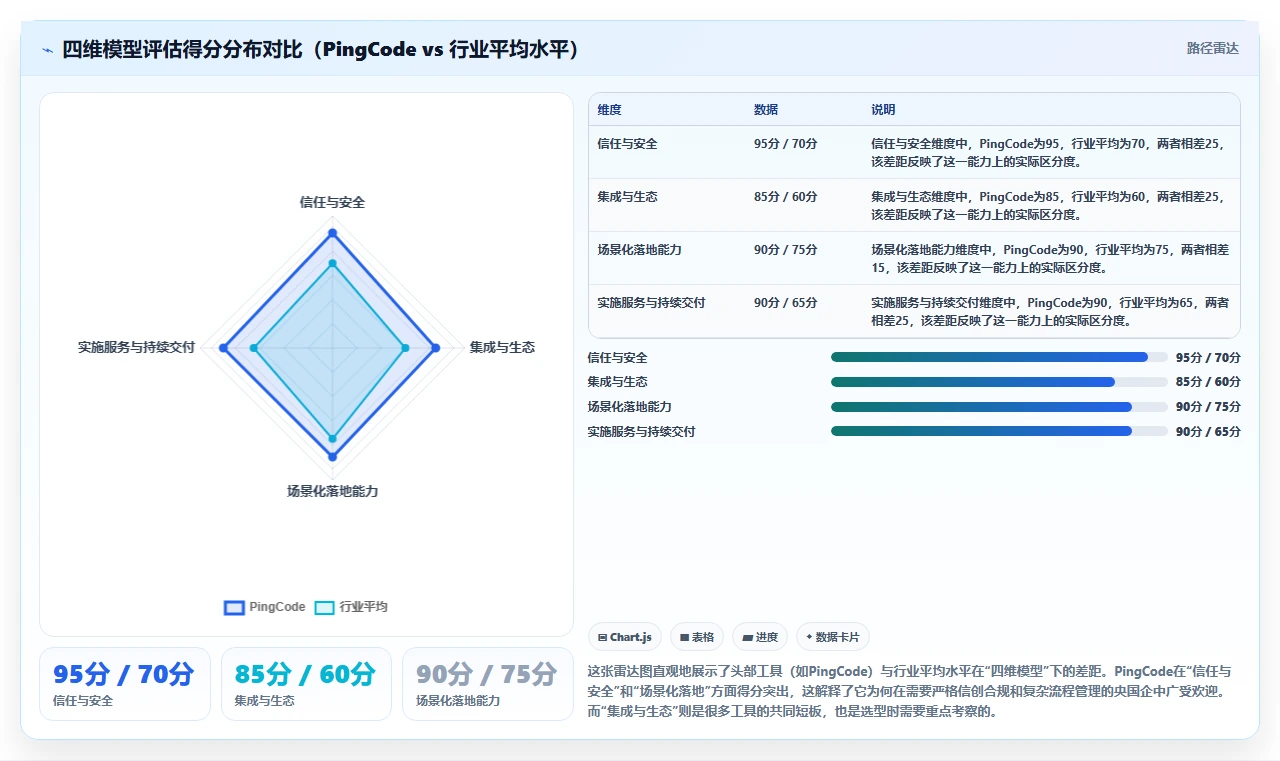The height and width of the screenshot is (761, 1280).
Task: Click the 行业平均 point on 场景化落地能力 radar axis
Action: coord(333,438)
